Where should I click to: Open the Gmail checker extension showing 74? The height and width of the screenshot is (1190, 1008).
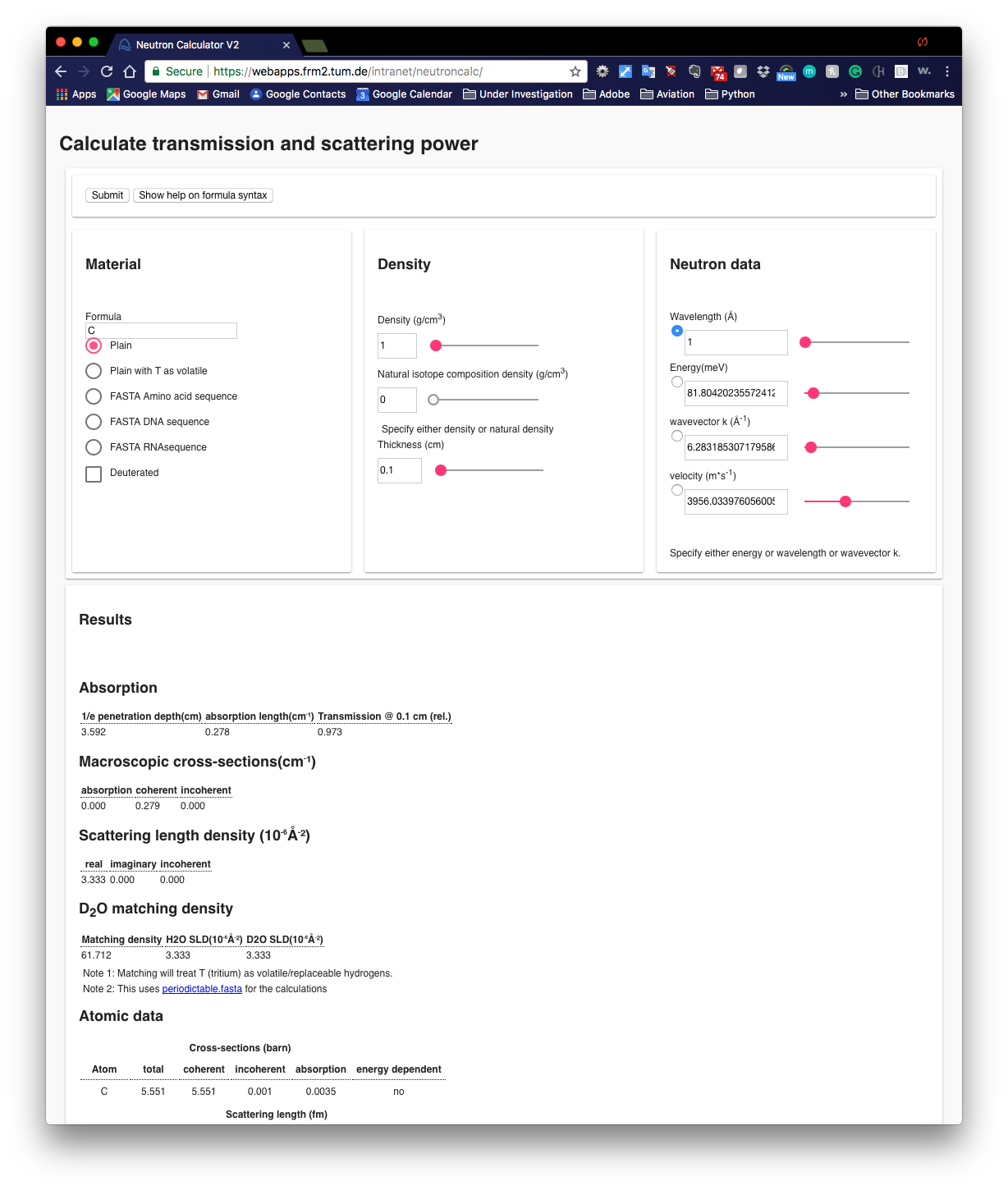[x=718, y=72]
